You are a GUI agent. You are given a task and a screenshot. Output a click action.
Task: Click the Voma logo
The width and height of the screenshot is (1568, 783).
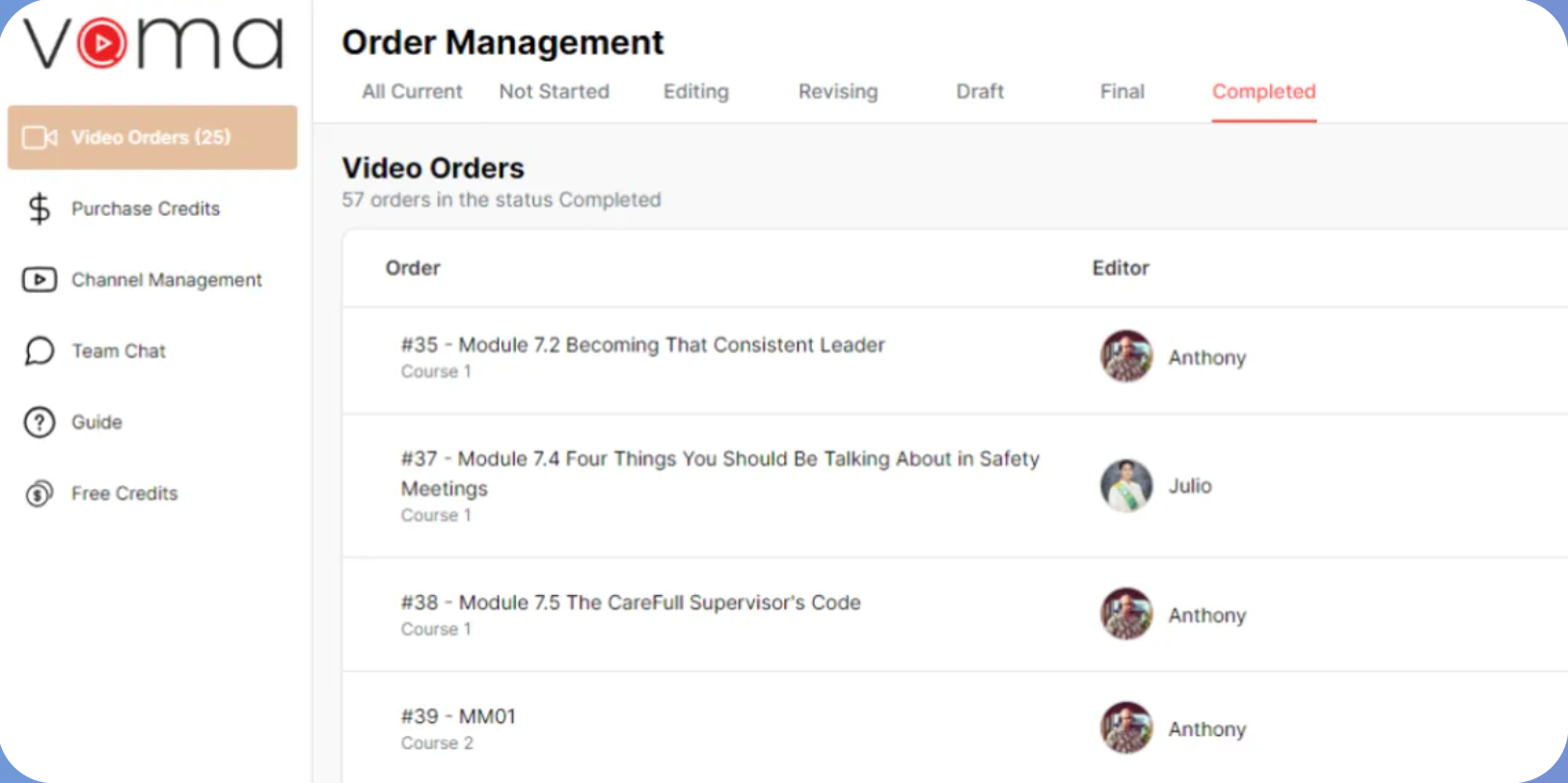[154, 43]
